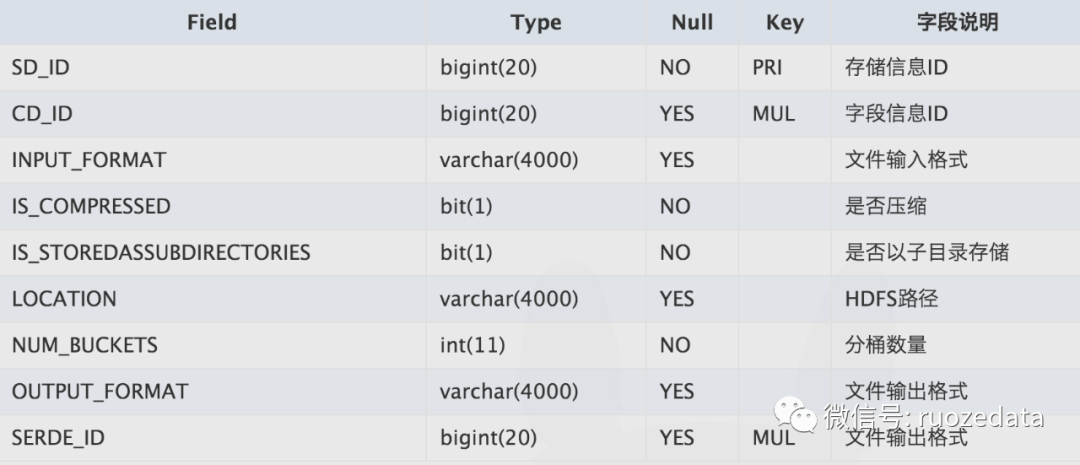This screenshot has height=465, width=1080.
Task: Select the SD_ID field cell
Action: click(40, 68)
